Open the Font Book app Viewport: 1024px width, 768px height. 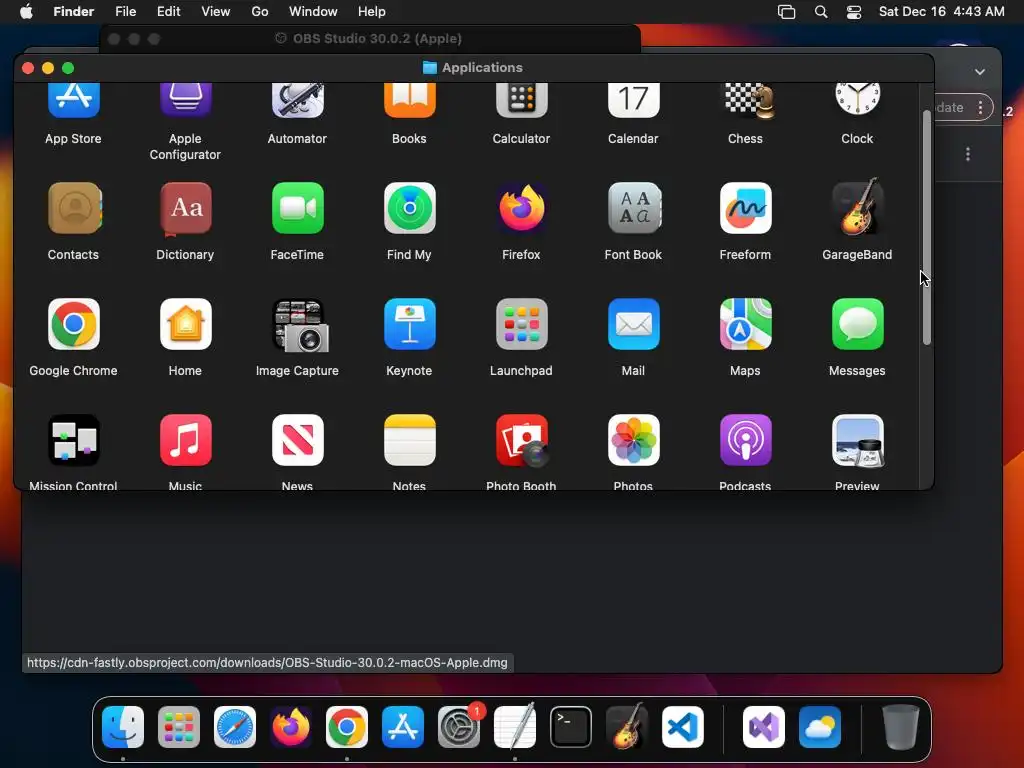click(633, 208)
